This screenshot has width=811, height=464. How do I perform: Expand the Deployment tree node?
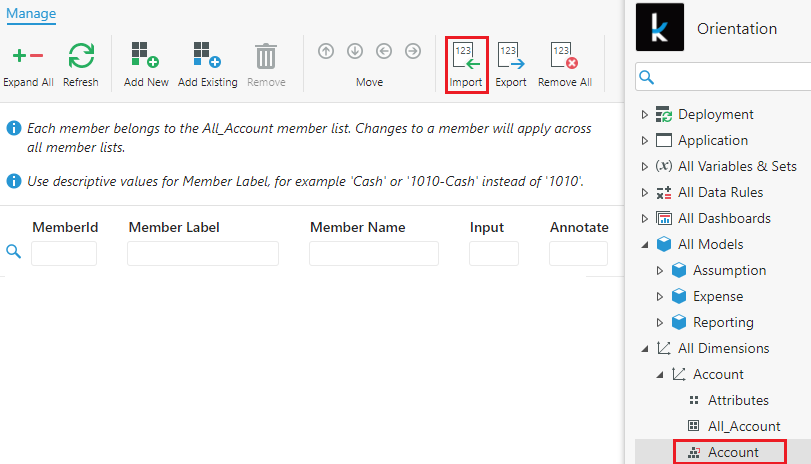tap(645, 115)
